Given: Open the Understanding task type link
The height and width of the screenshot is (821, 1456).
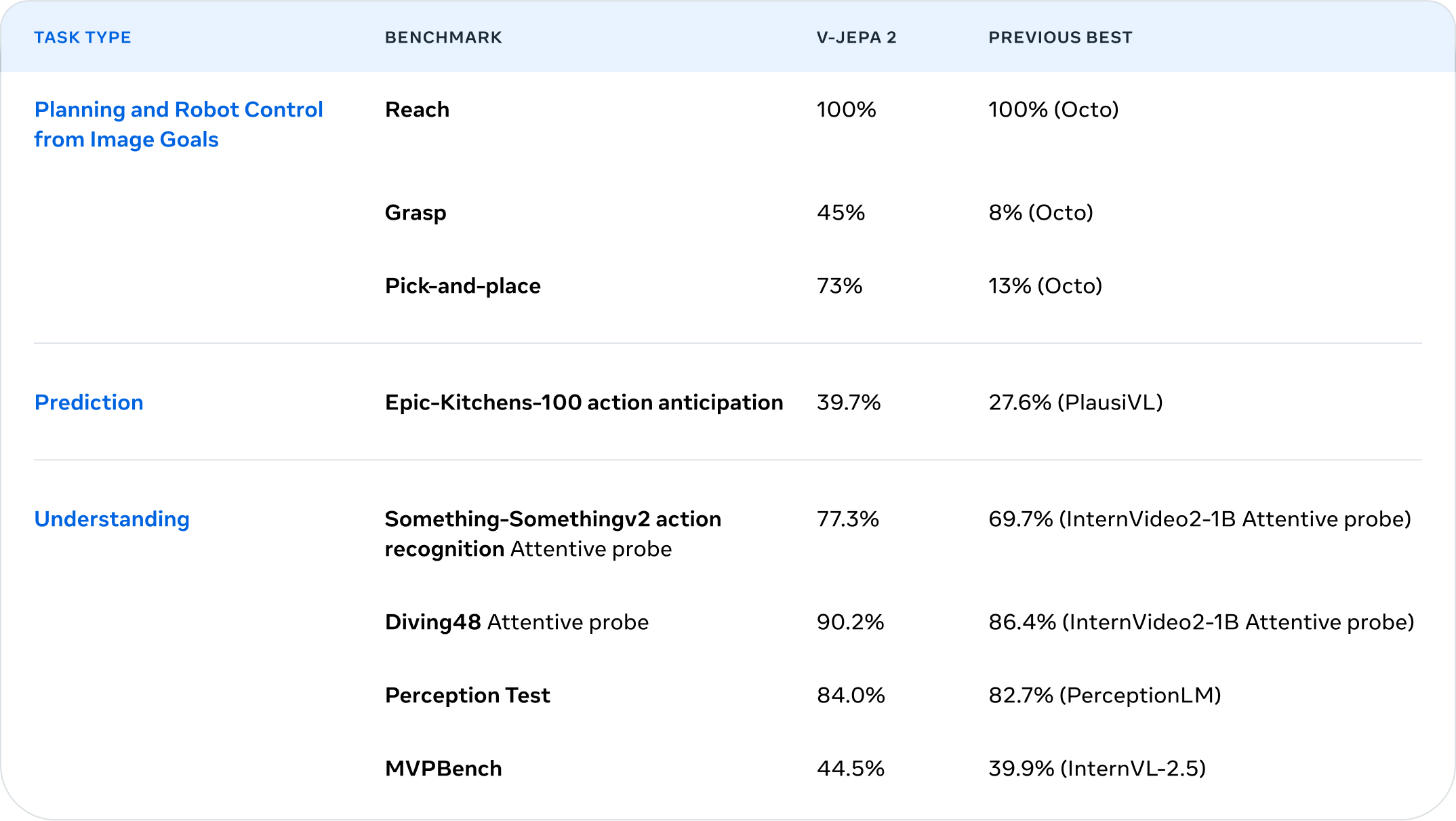Looking at the screenshot, I should click(112, 519).
